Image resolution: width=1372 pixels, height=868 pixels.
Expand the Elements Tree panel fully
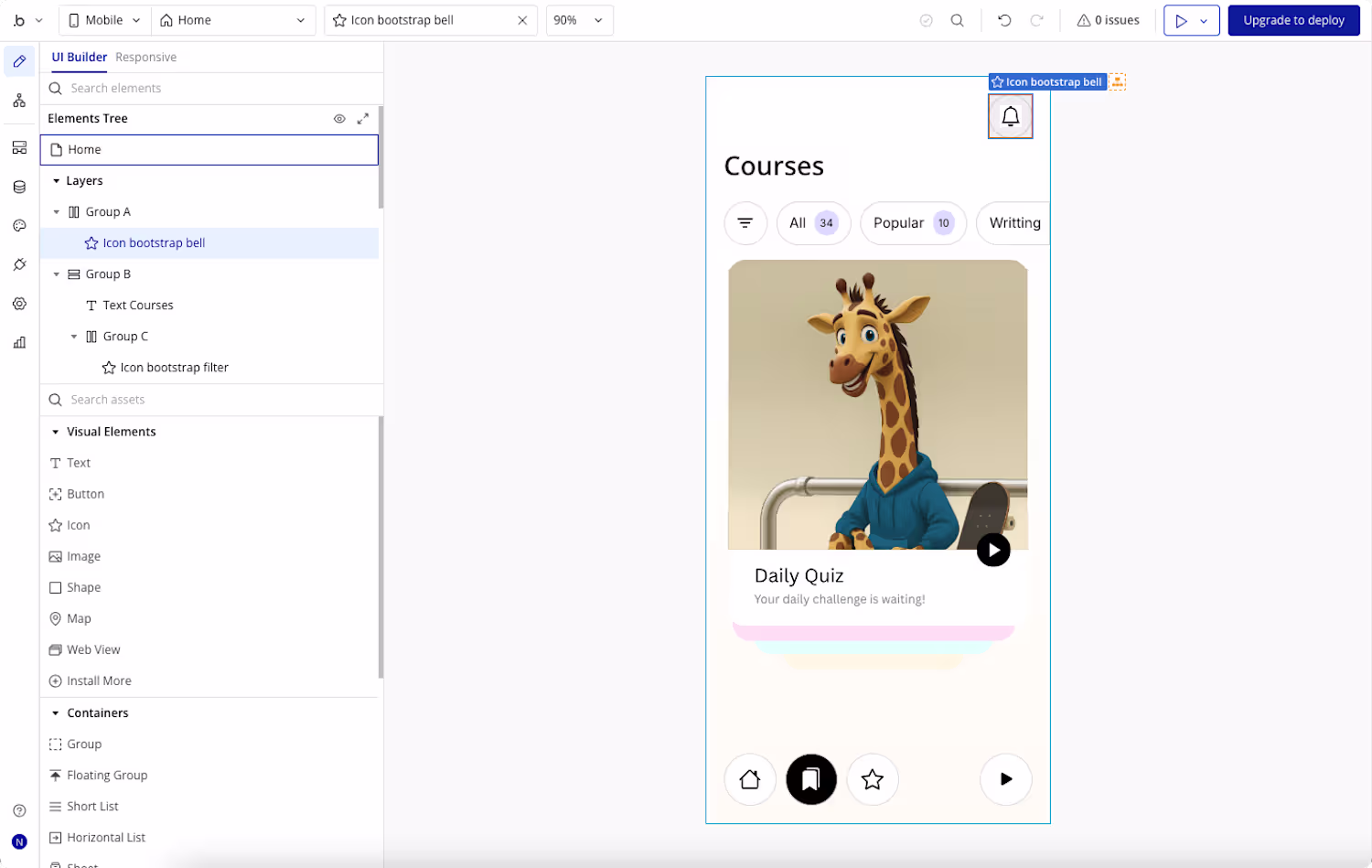363,119
